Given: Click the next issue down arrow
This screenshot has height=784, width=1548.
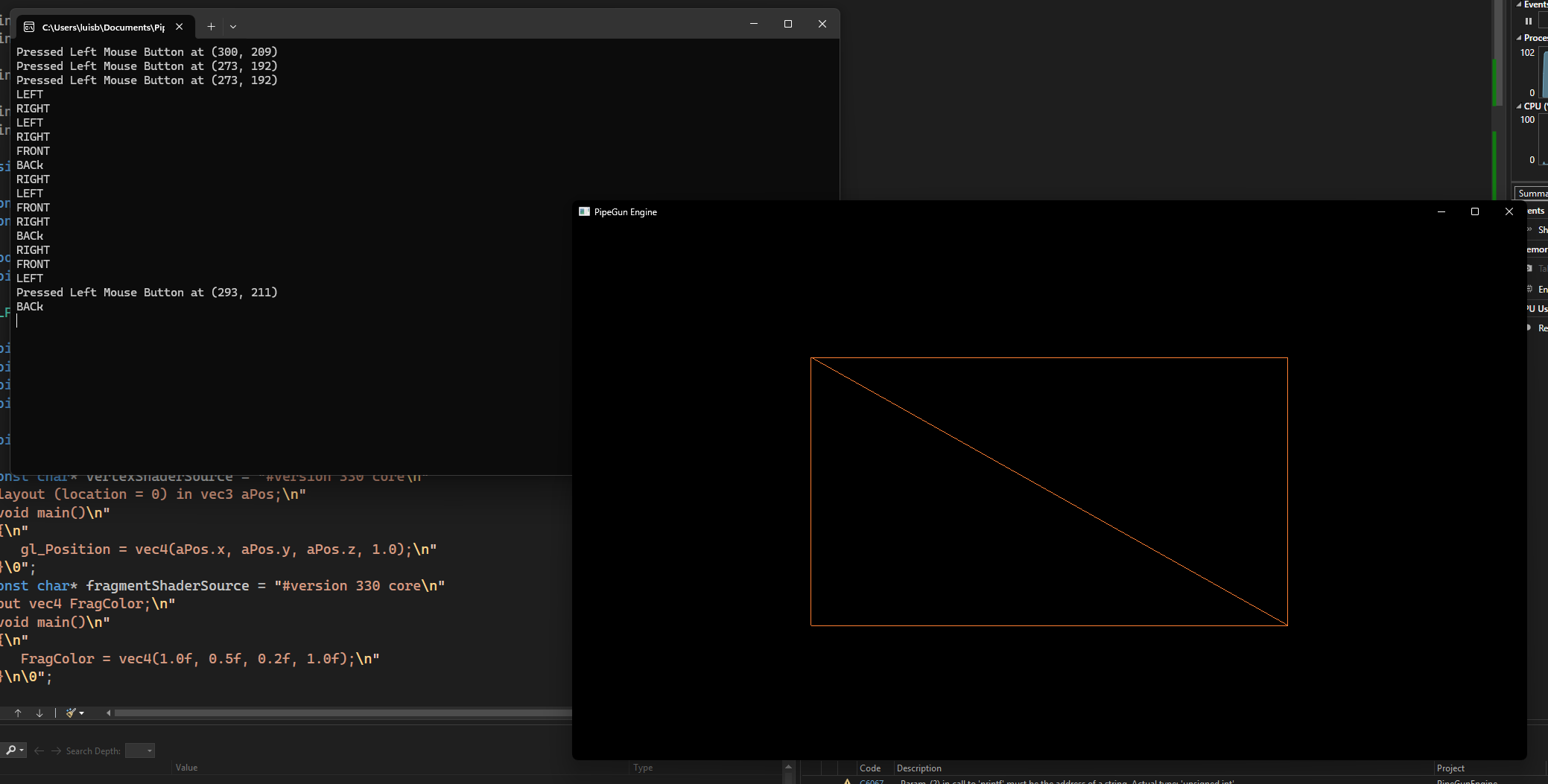Looking at the screenshot, I should pyautogui.click(x=39, y=713).
